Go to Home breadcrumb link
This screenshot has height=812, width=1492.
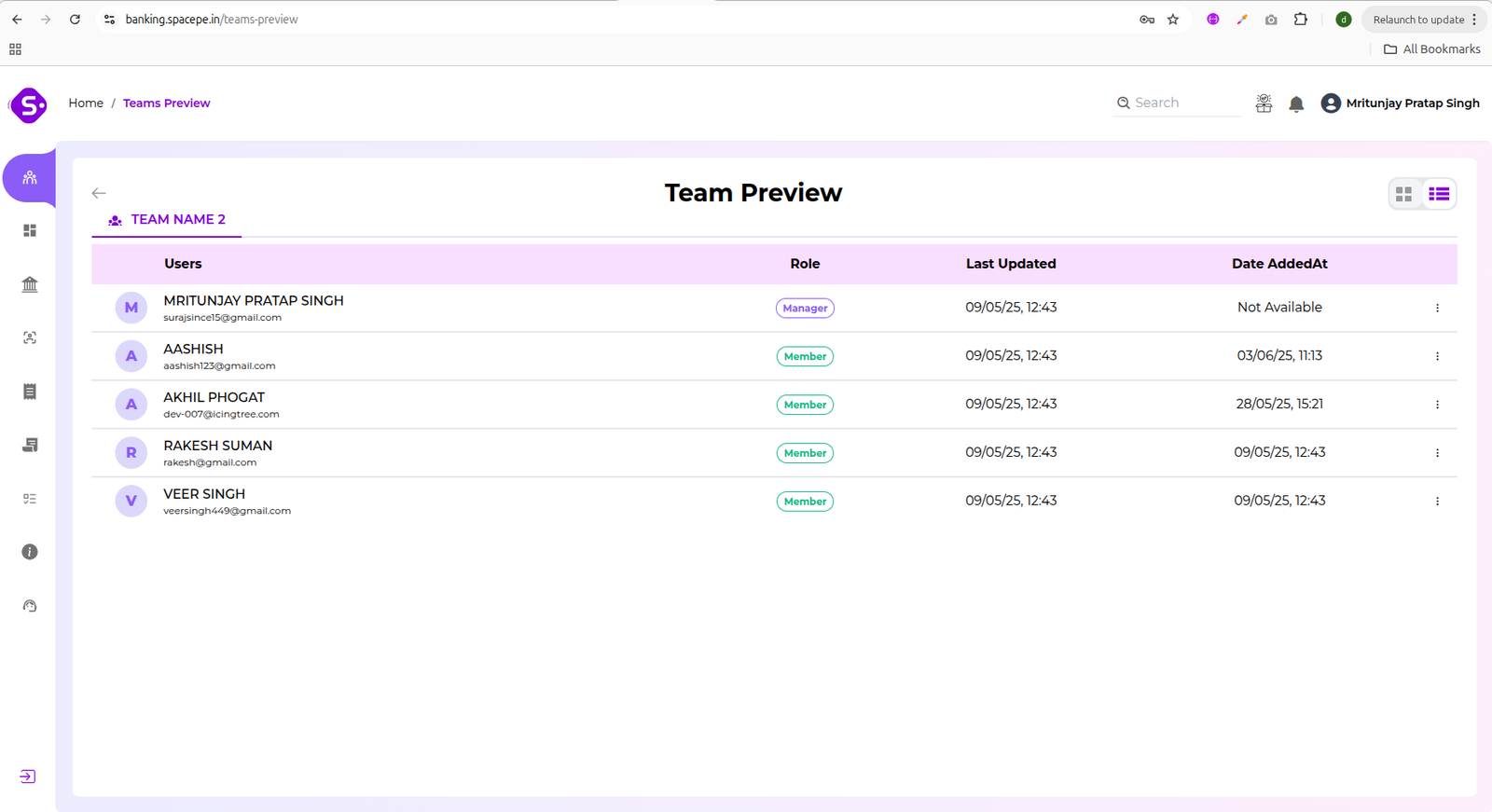tap(86, 103)
